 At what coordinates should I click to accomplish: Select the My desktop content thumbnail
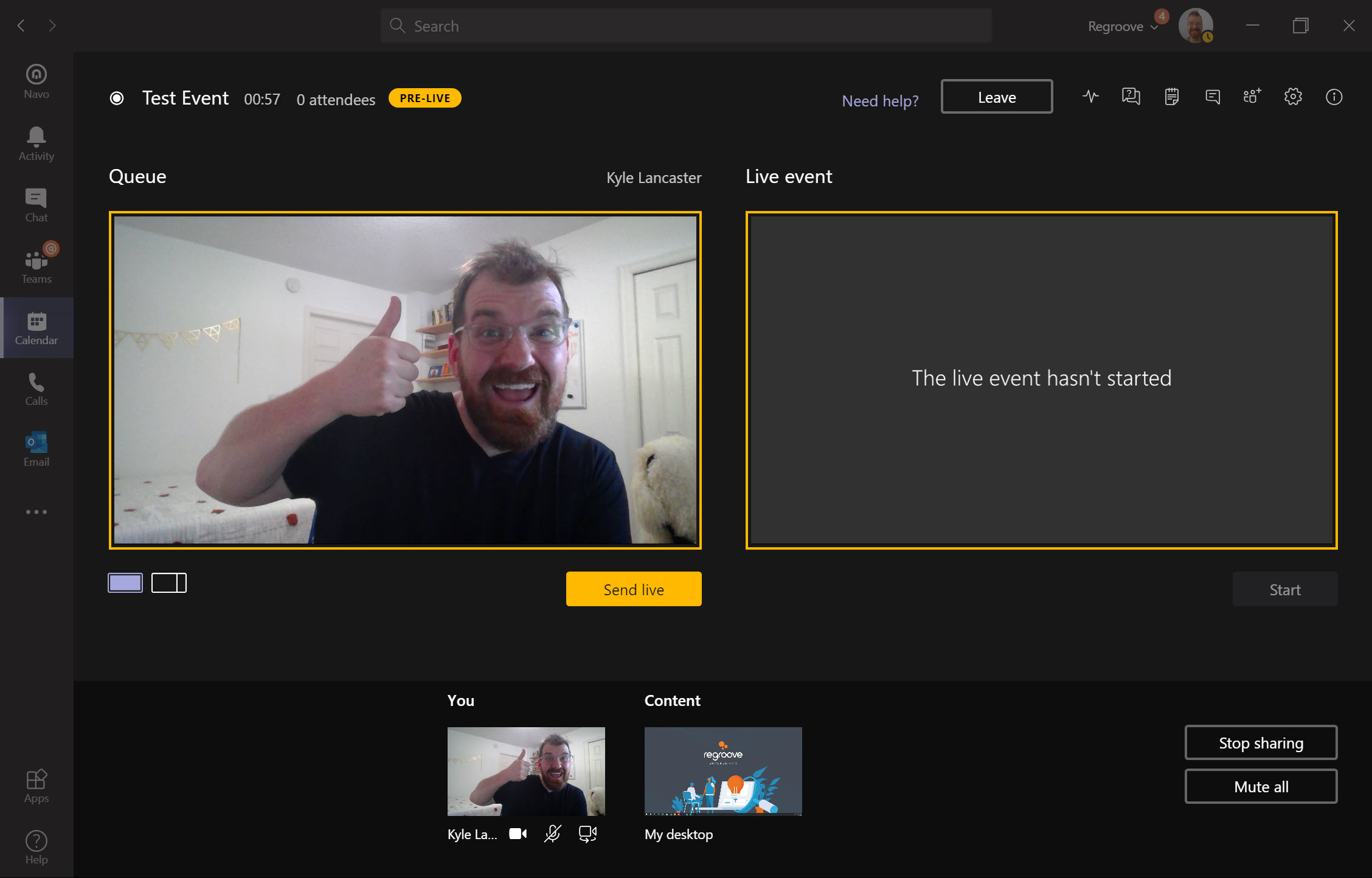tap(722, 771)
